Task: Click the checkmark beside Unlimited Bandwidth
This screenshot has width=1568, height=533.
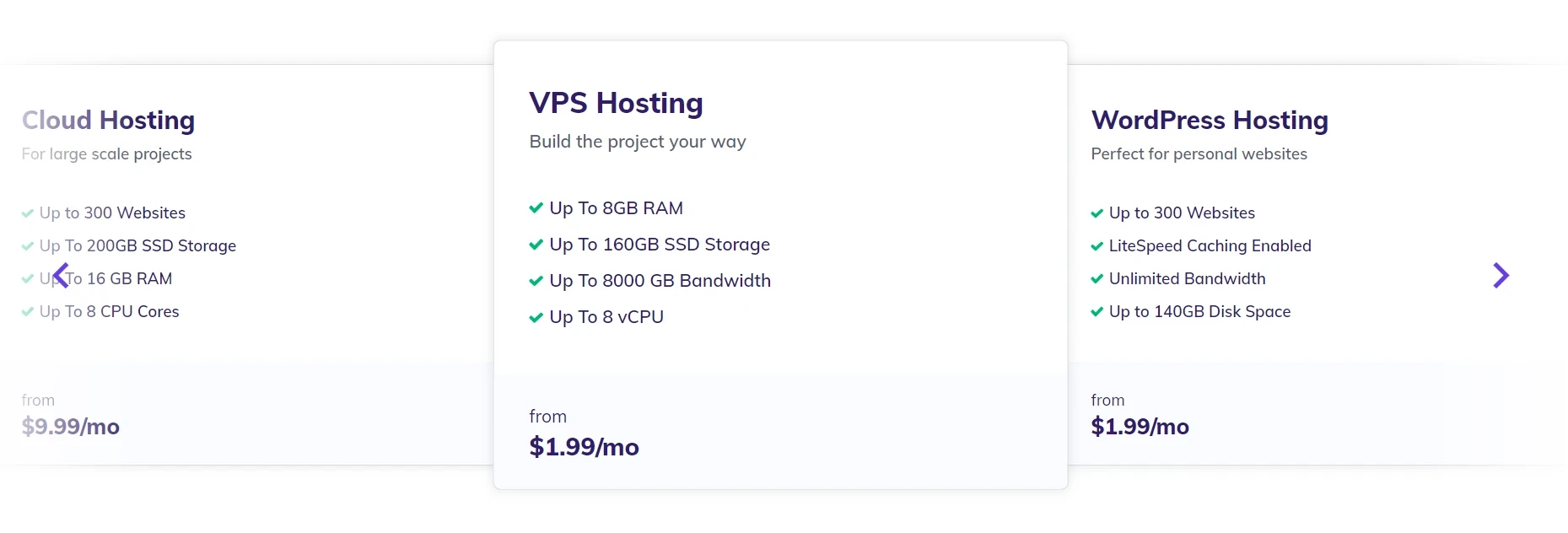Action: coord(1097,278)
